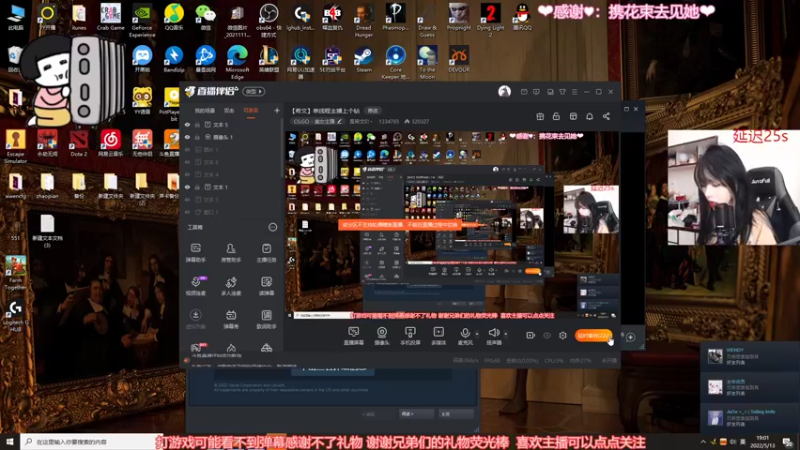Show hidden 图片 1 source with eye icon
The height and width of the screenshot is (450, 800).
187,149
